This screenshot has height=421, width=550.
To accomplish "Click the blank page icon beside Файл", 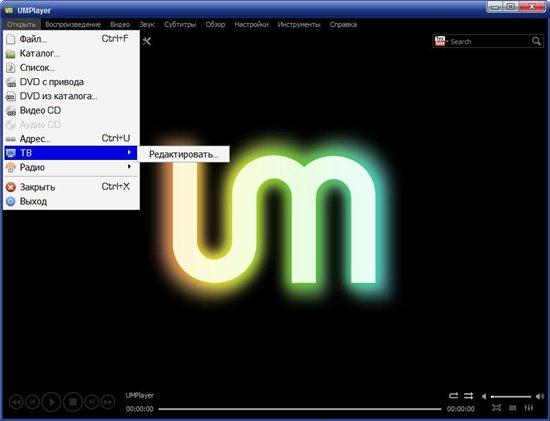I will [x=11, y=39].
